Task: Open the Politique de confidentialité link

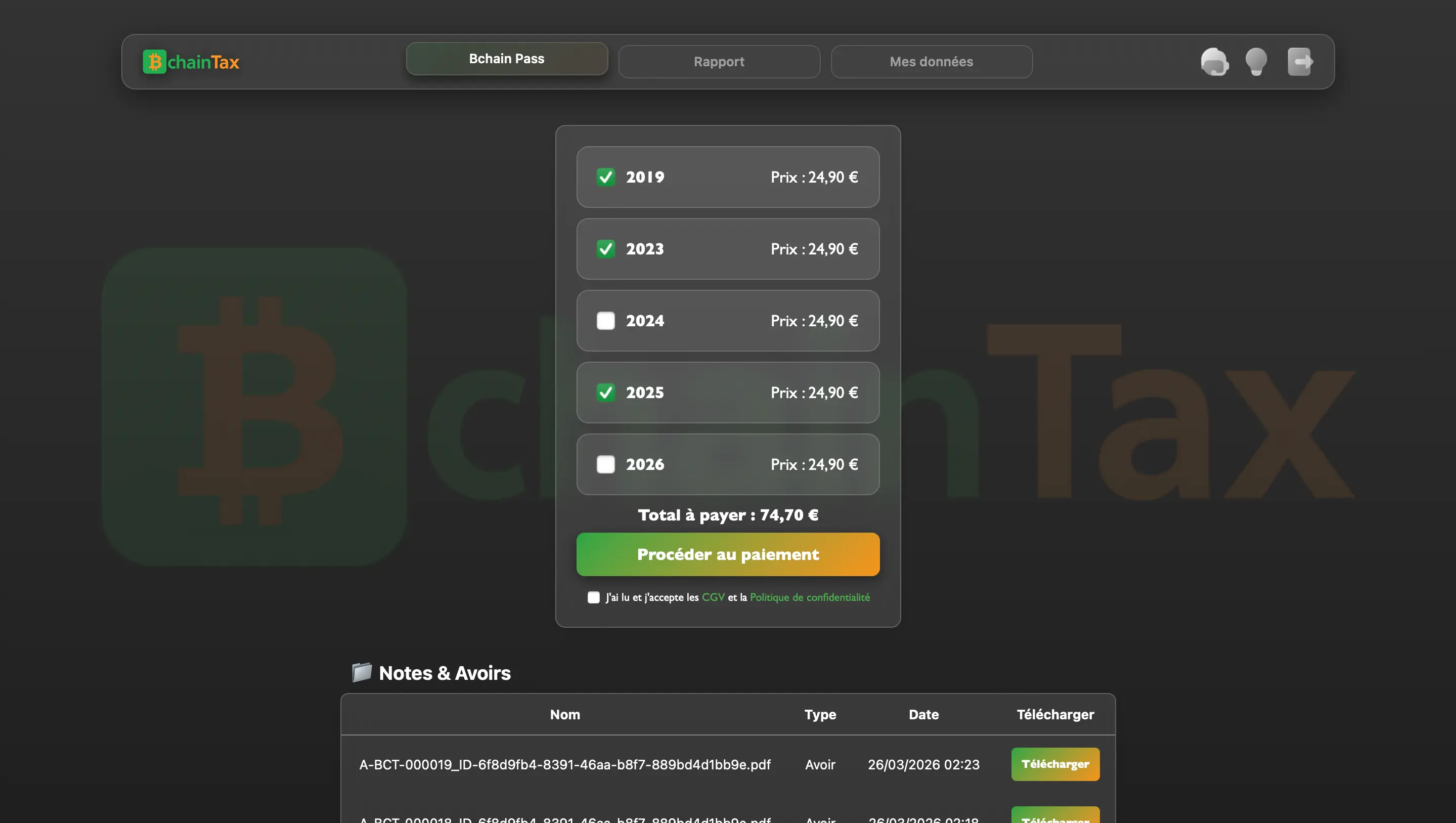Action: (809, 597)
